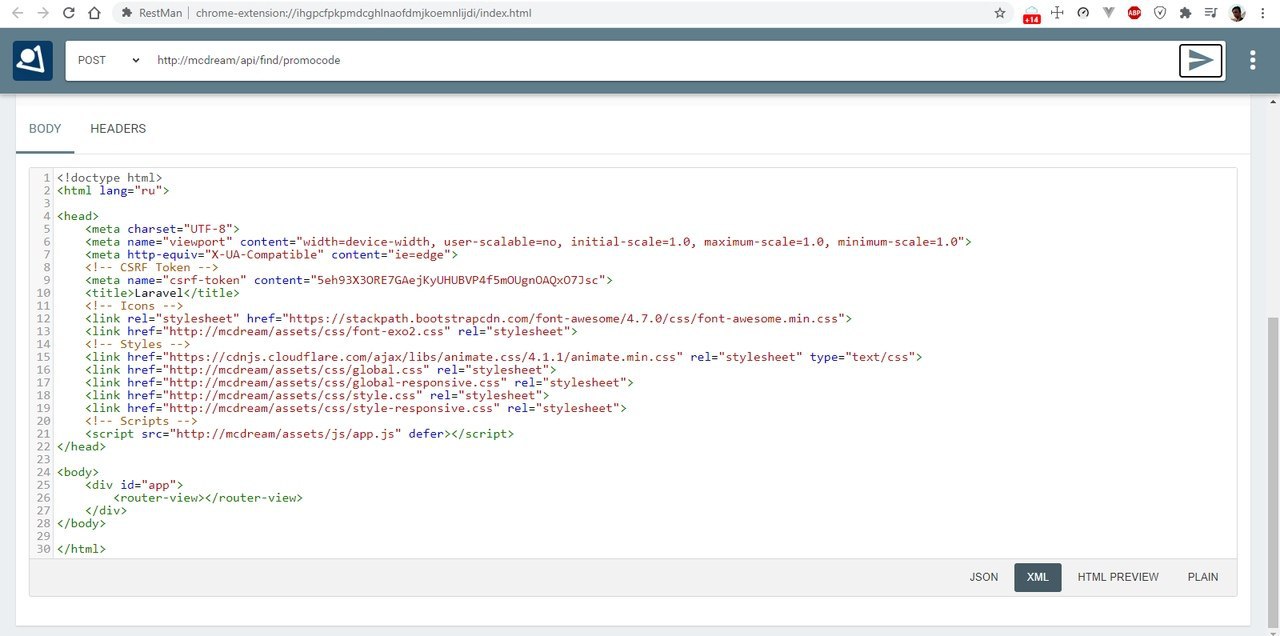Open the RestMan three-dot options menu
Viewport: 1280px width, 636px height.
click(1252, 60)
